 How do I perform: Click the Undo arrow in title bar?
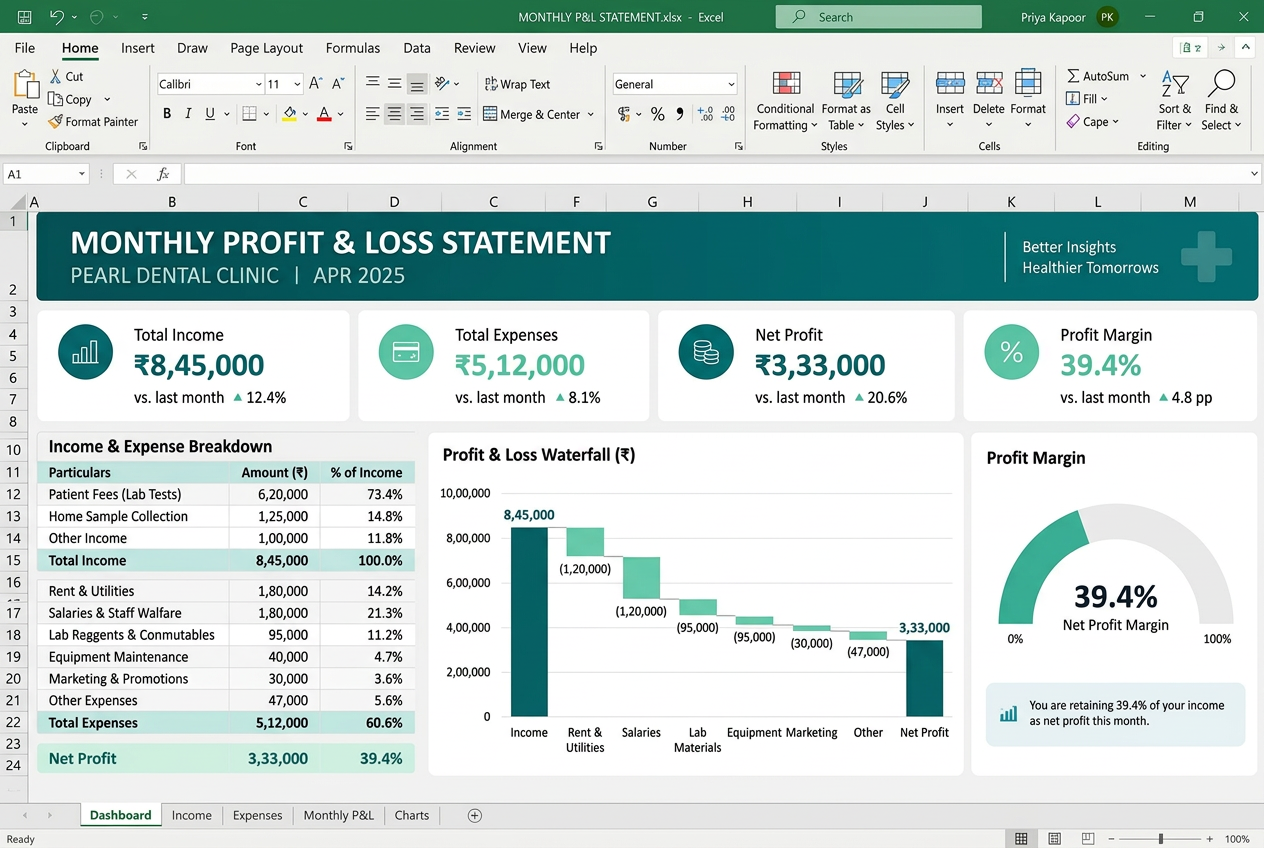tap(56, 17)
